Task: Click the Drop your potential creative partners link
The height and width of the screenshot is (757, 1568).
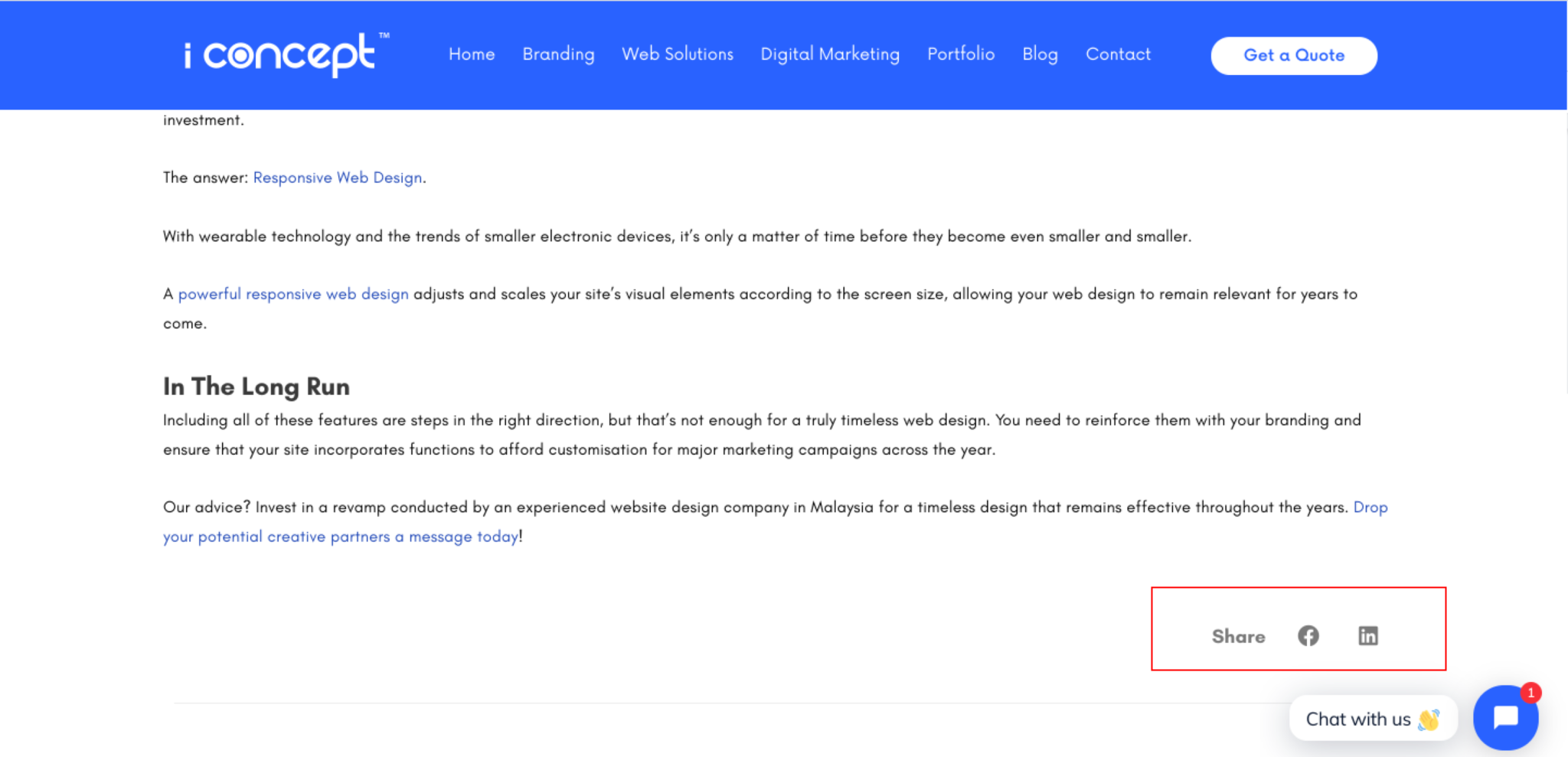Action: click(x=341, y=537)
